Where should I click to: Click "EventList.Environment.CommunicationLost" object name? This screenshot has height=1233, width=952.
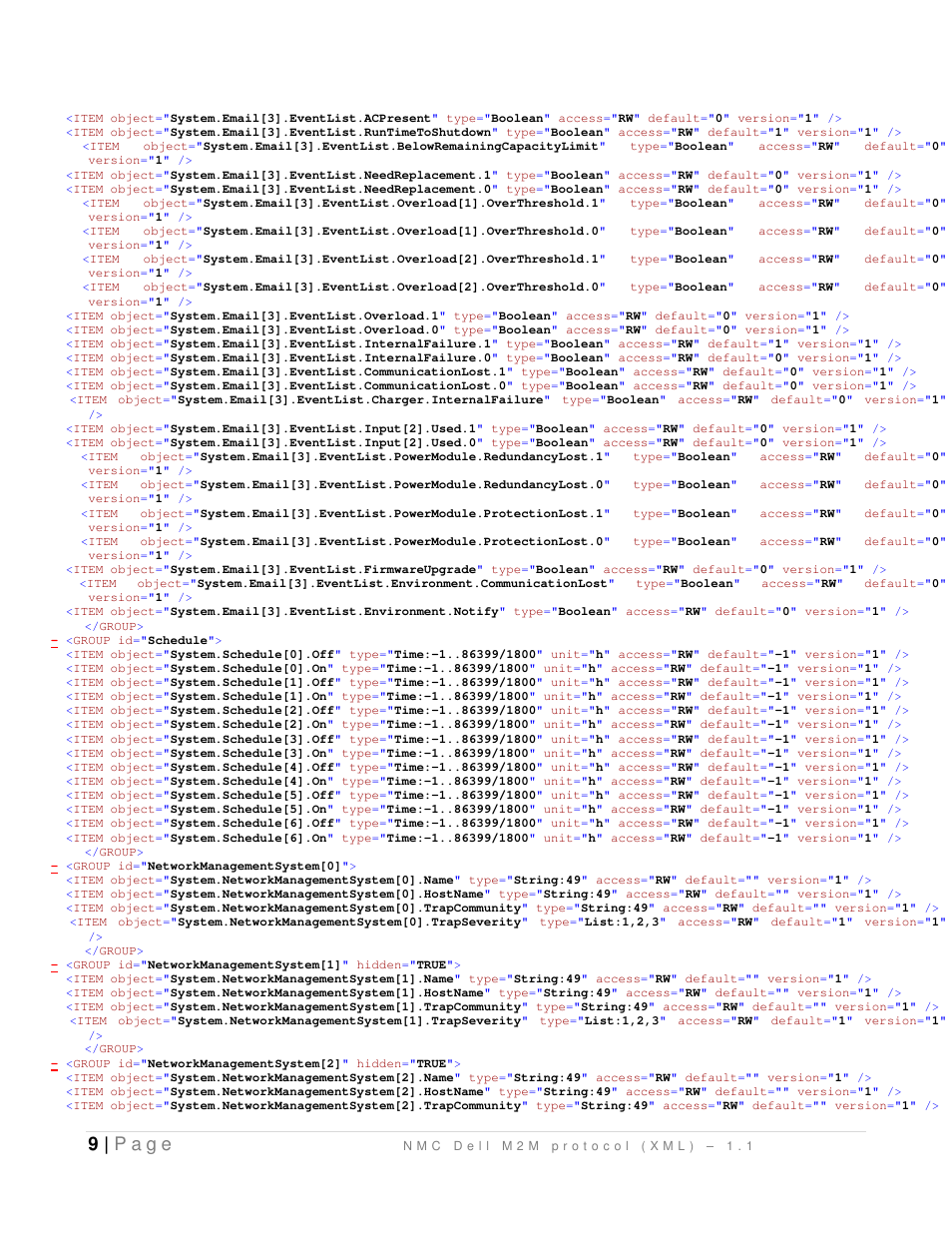pos(402,583)
